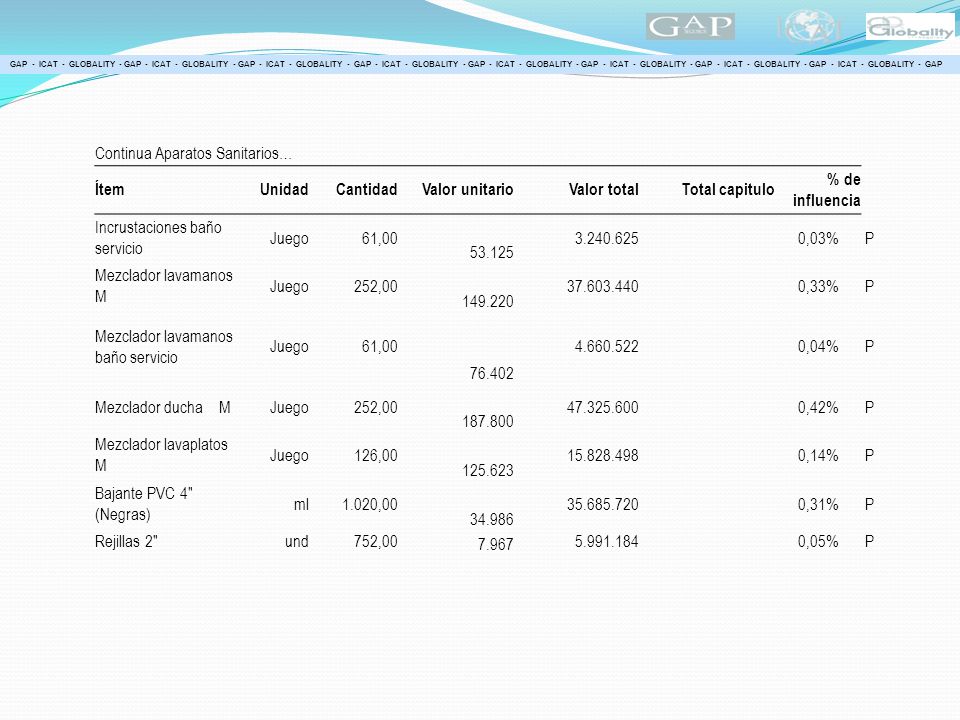Click the total value 5.991.184
Screen dimensions: 960x720
pyautogui.click(x=607, y=542)
